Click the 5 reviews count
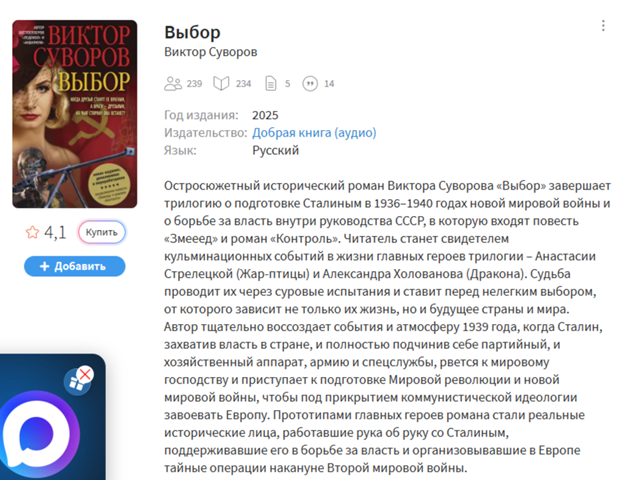Screen dimensions: 623x480 point(287,84)
